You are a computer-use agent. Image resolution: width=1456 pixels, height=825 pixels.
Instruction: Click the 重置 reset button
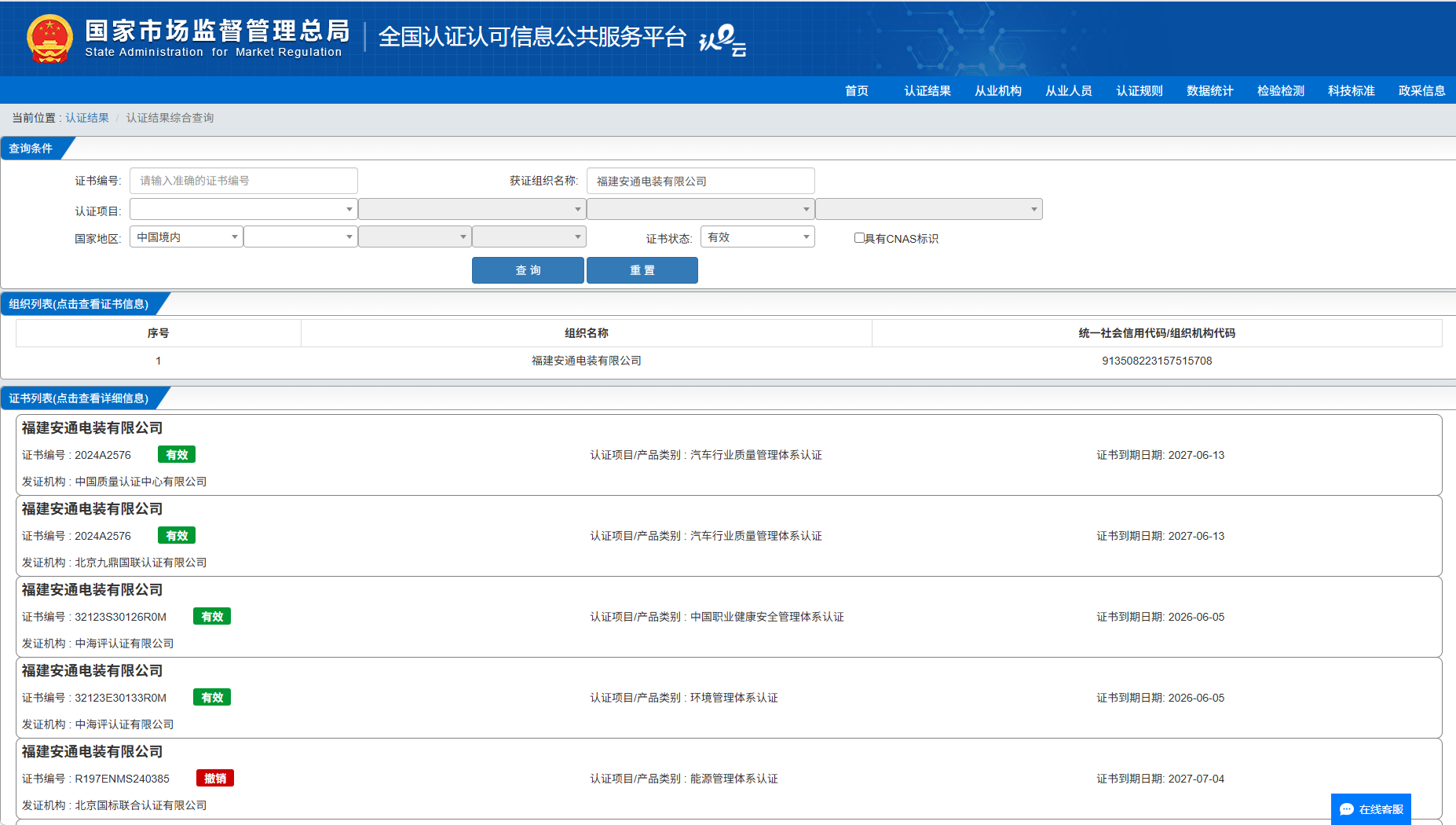[642, 269]
